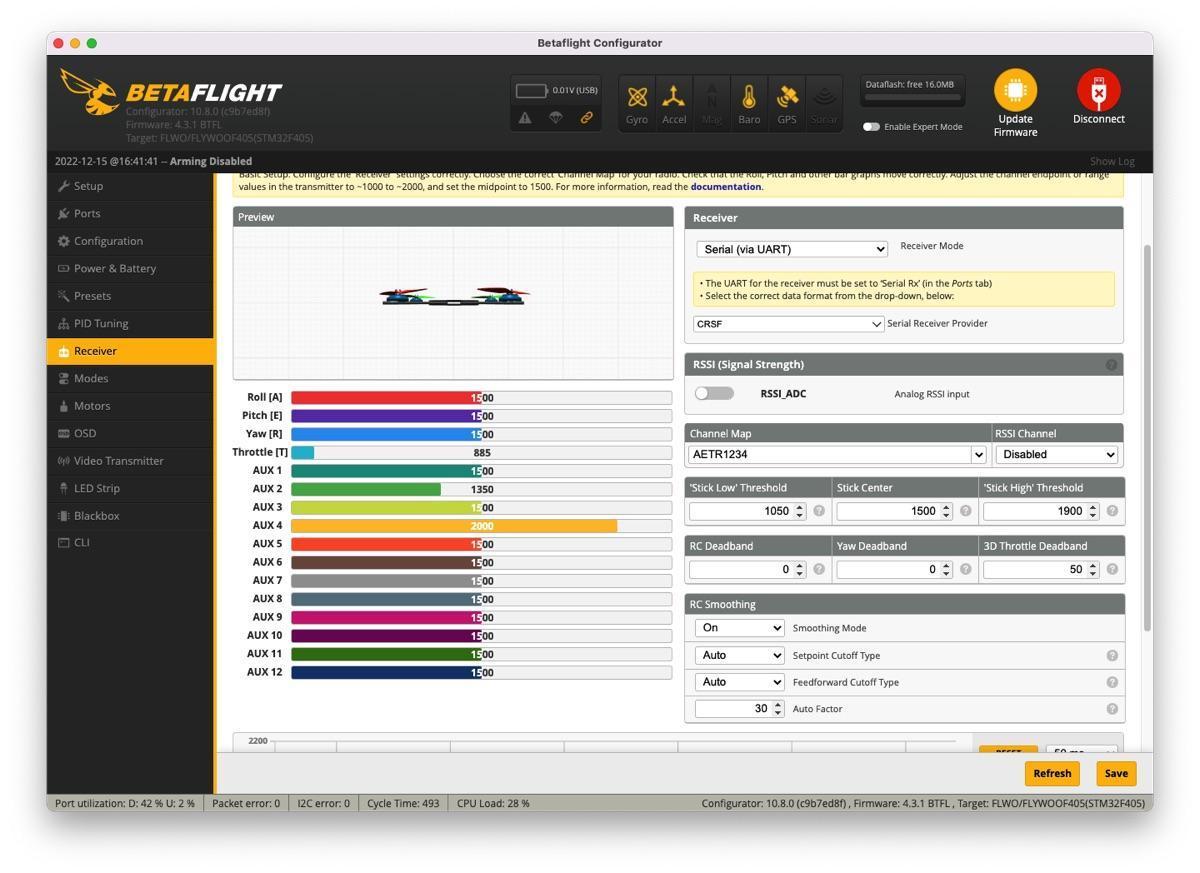Click the Auto Factor stepper arrows

tap(778, 708)
